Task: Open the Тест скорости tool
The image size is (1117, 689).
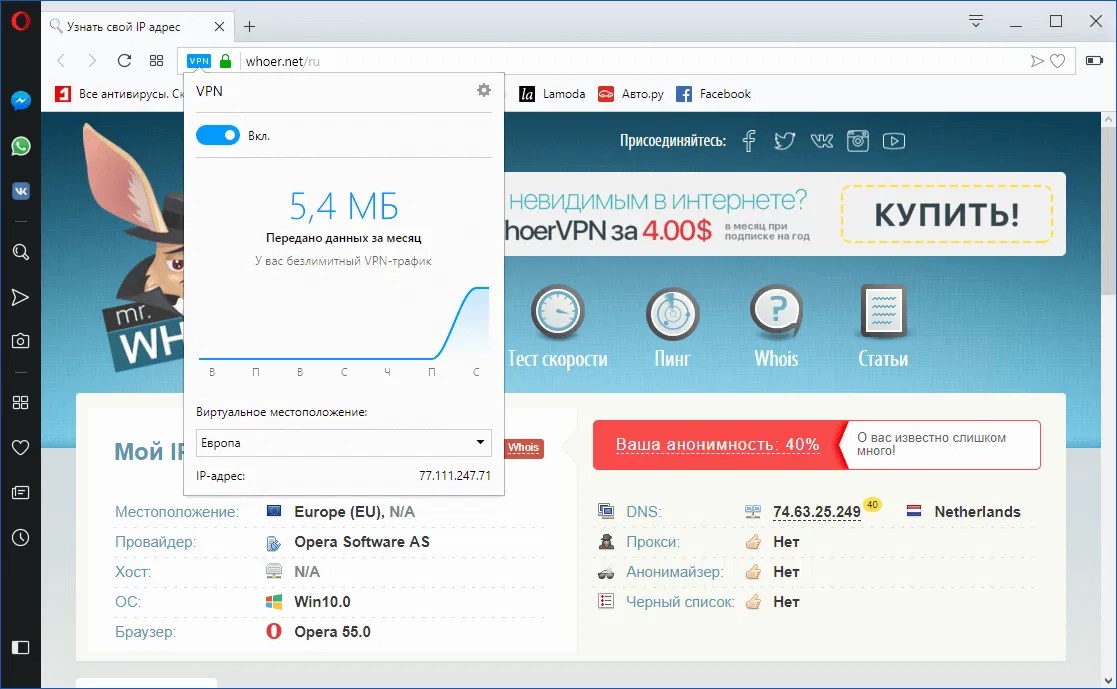Action: pos(558,326)
